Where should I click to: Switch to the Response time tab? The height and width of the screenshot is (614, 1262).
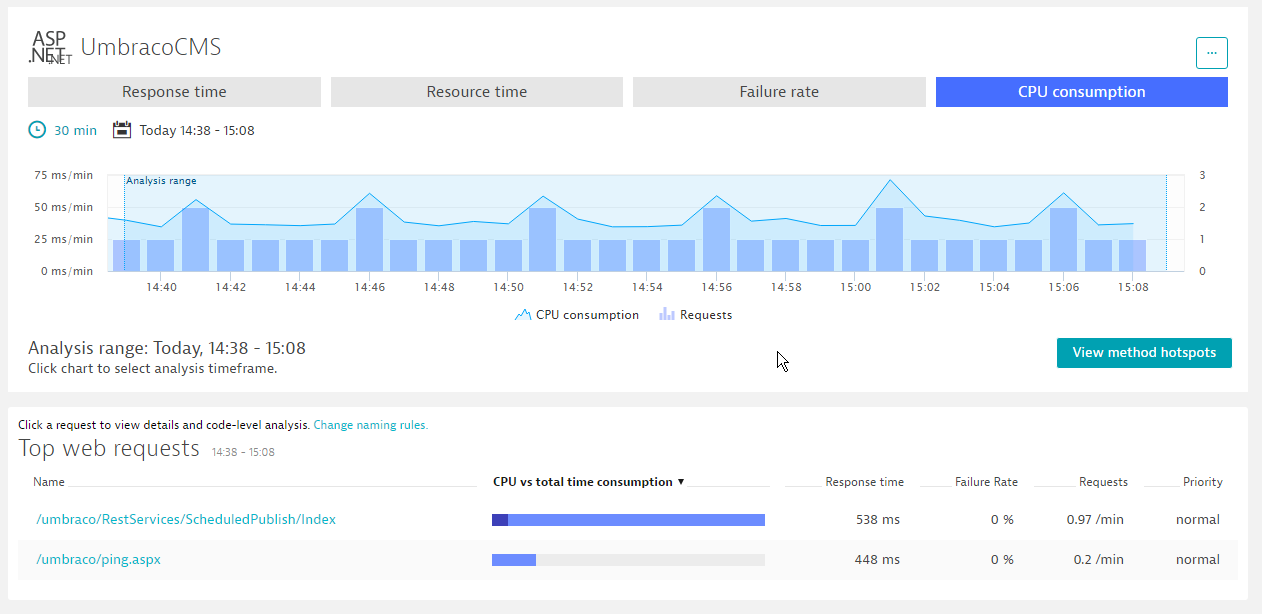tap(174, 92)
